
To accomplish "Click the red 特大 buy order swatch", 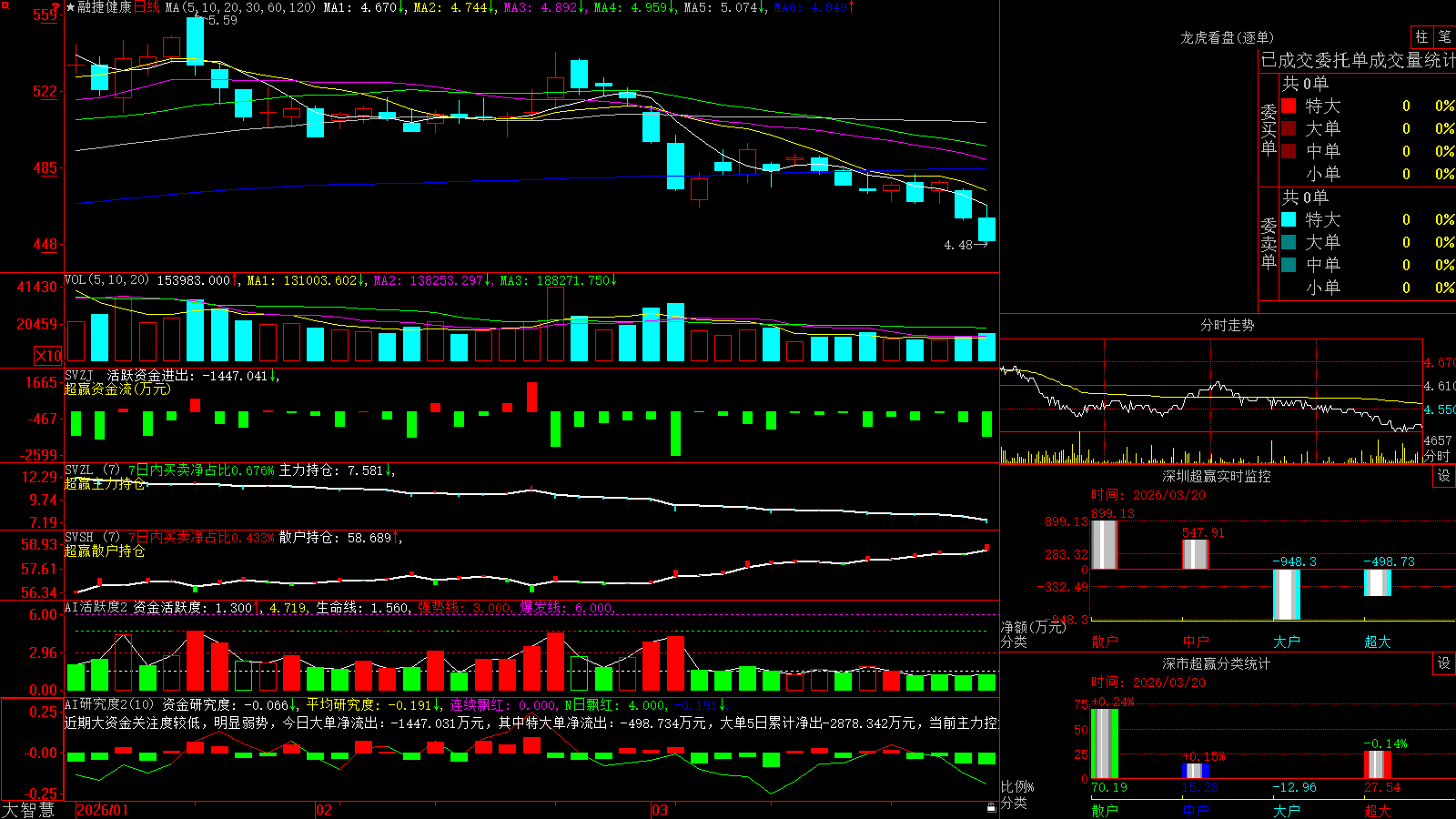I will point(1289,106).
